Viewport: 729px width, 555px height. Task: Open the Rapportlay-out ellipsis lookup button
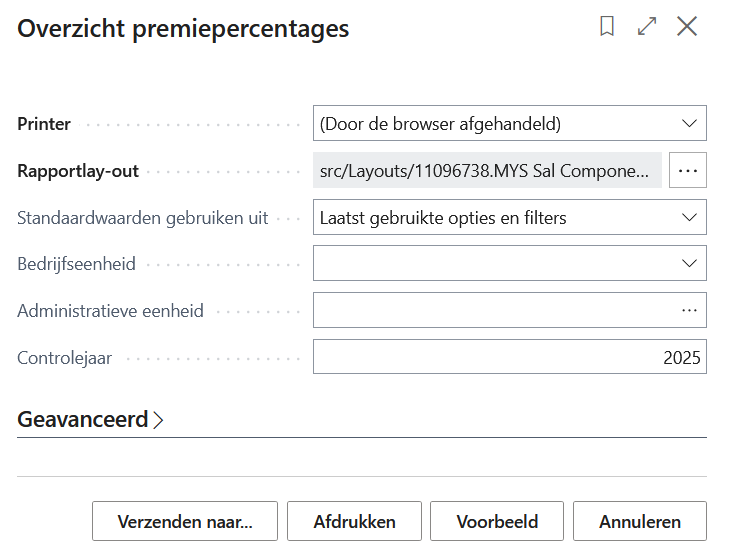(687, 171)
